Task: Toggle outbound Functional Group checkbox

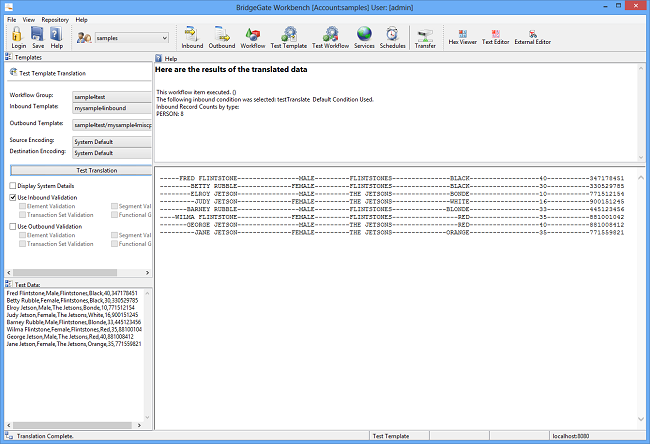Action: [114, 244]
